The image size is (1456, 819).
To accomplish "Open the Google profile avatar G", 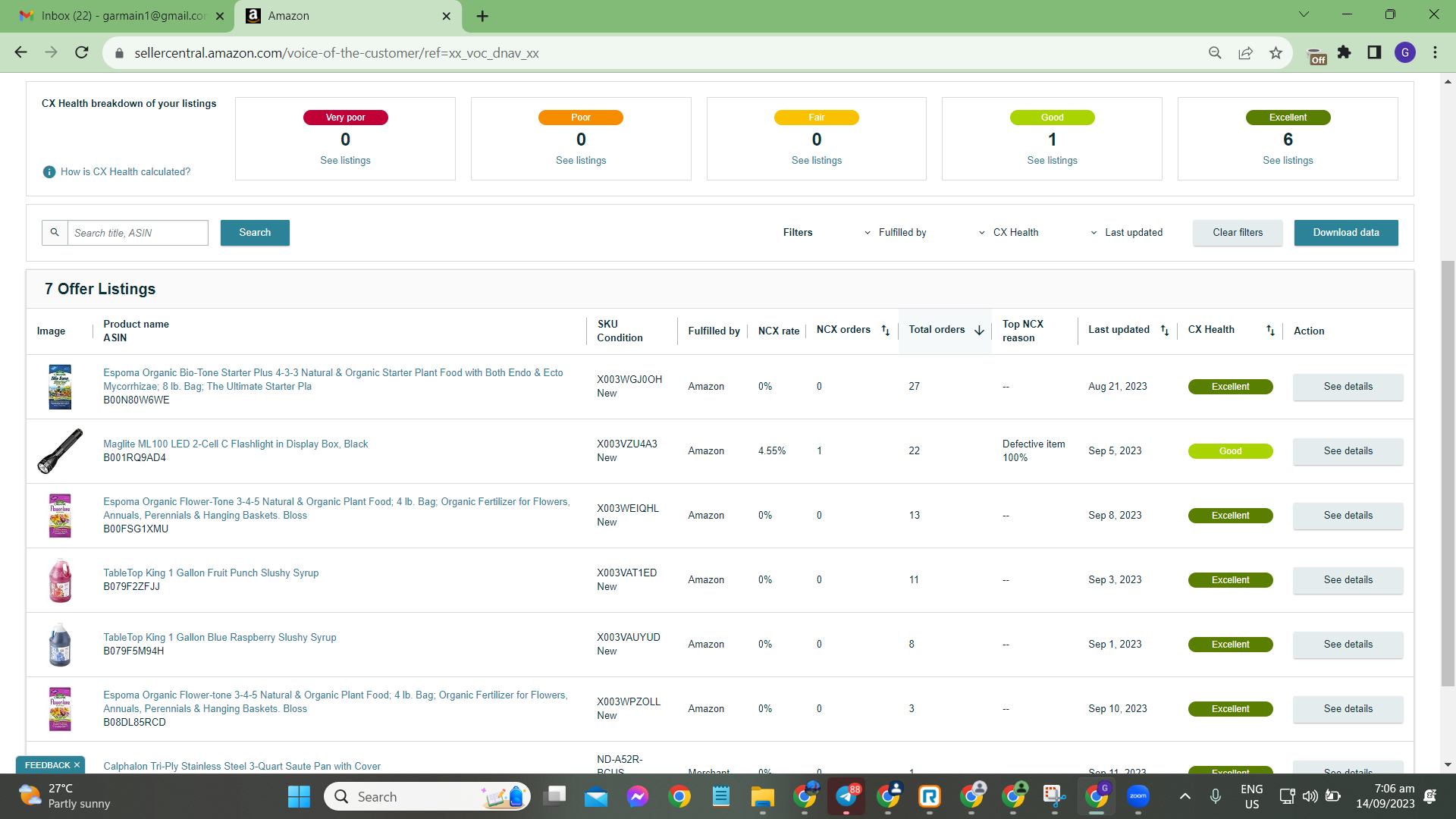I will [1405, 52].
